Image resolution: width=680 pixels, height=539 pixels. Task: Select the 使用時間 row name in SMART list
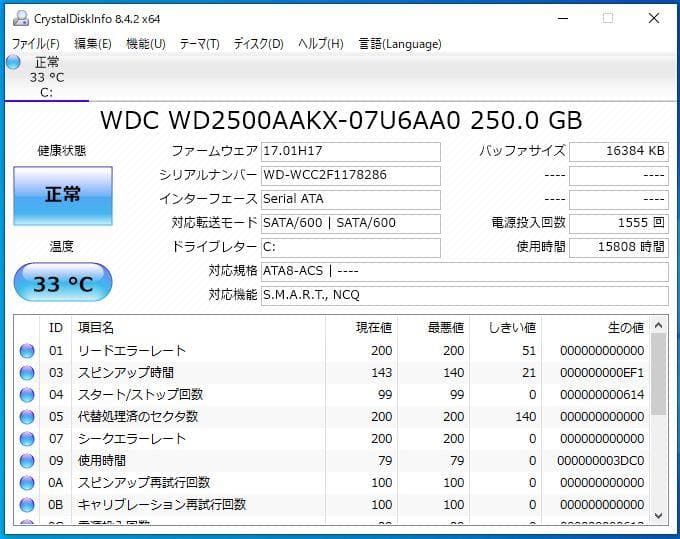pyautogui.click(x=102, y=461)
